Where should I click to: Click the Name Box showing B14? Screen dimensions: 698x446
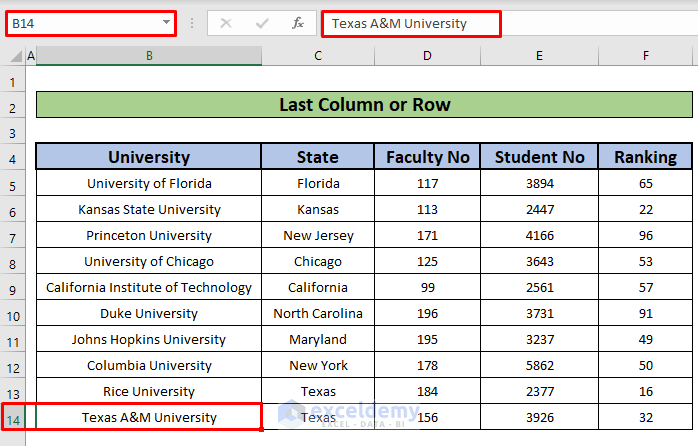coord(80,23)
